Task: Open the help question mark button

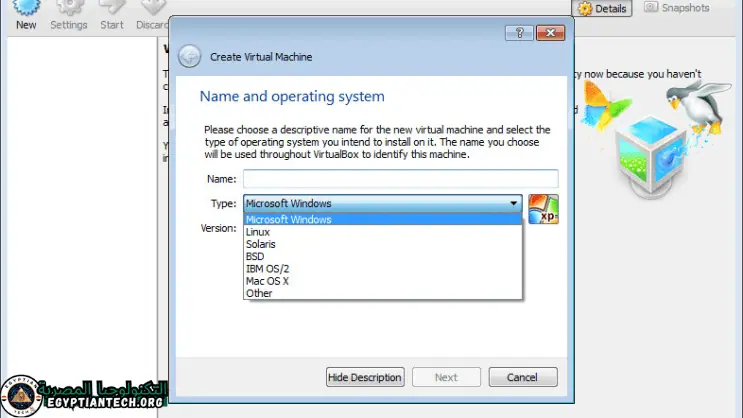Action: tap(519, 33)
